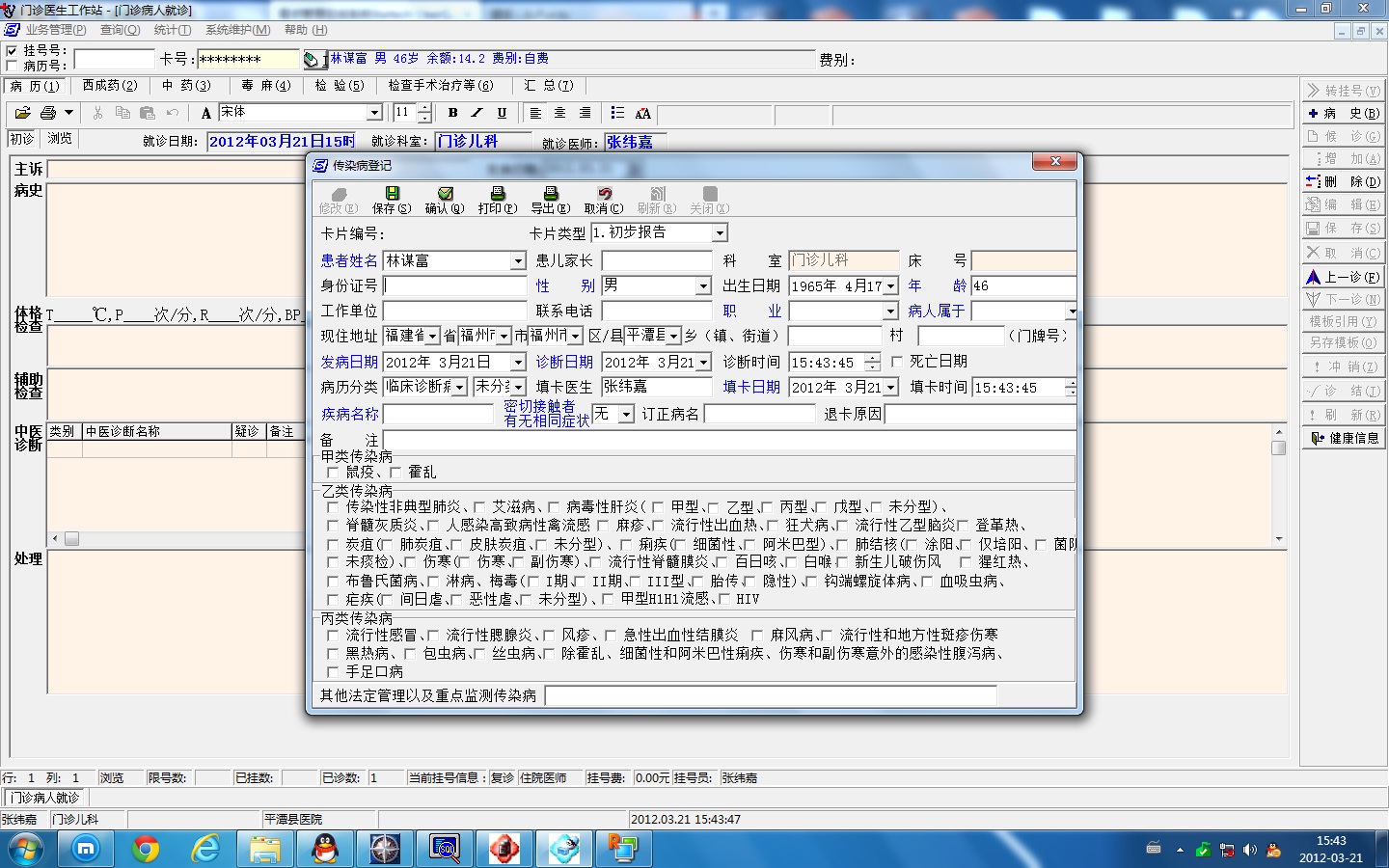Click 确认(Q) confirm icon in the dialog
1389x868 pixels.
445,201
